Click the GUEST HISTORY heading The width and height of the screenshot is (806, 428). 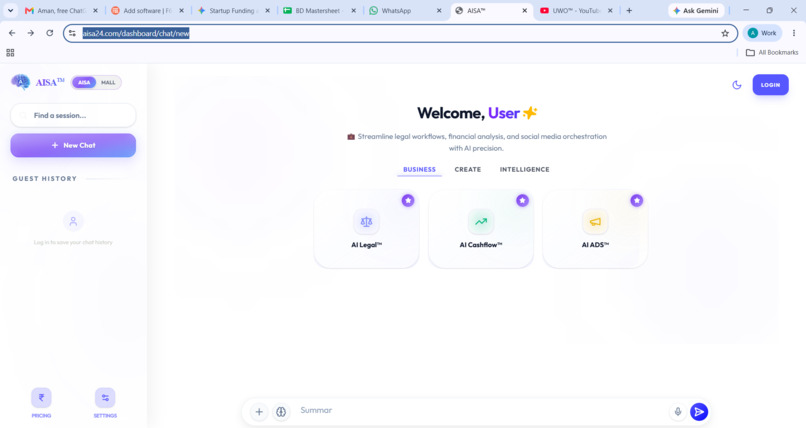pyautogui.click(x=45, y=179)
